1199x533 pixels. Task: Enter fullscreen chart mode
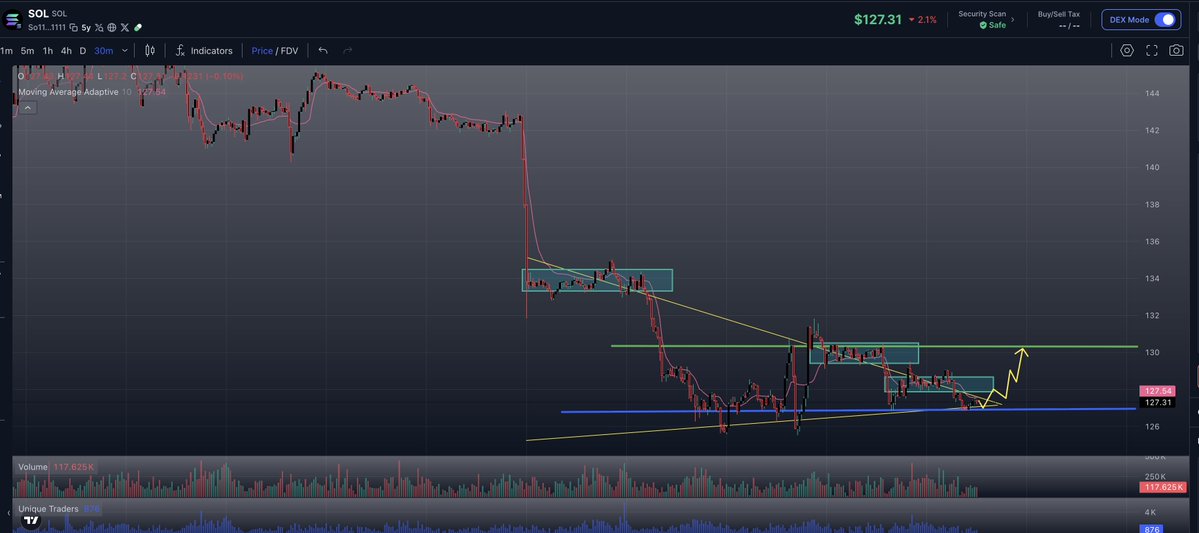[x=1152, y=50]
